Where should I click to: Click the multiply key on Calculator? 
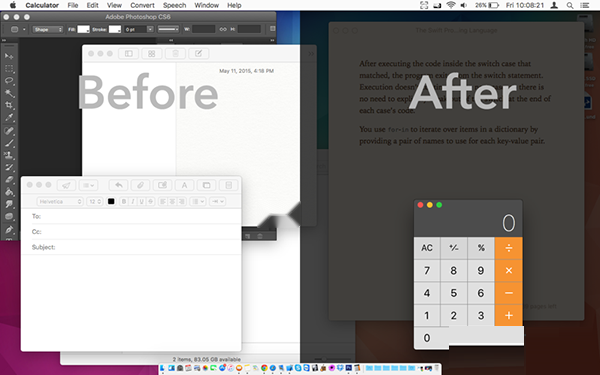coord(509,271)
